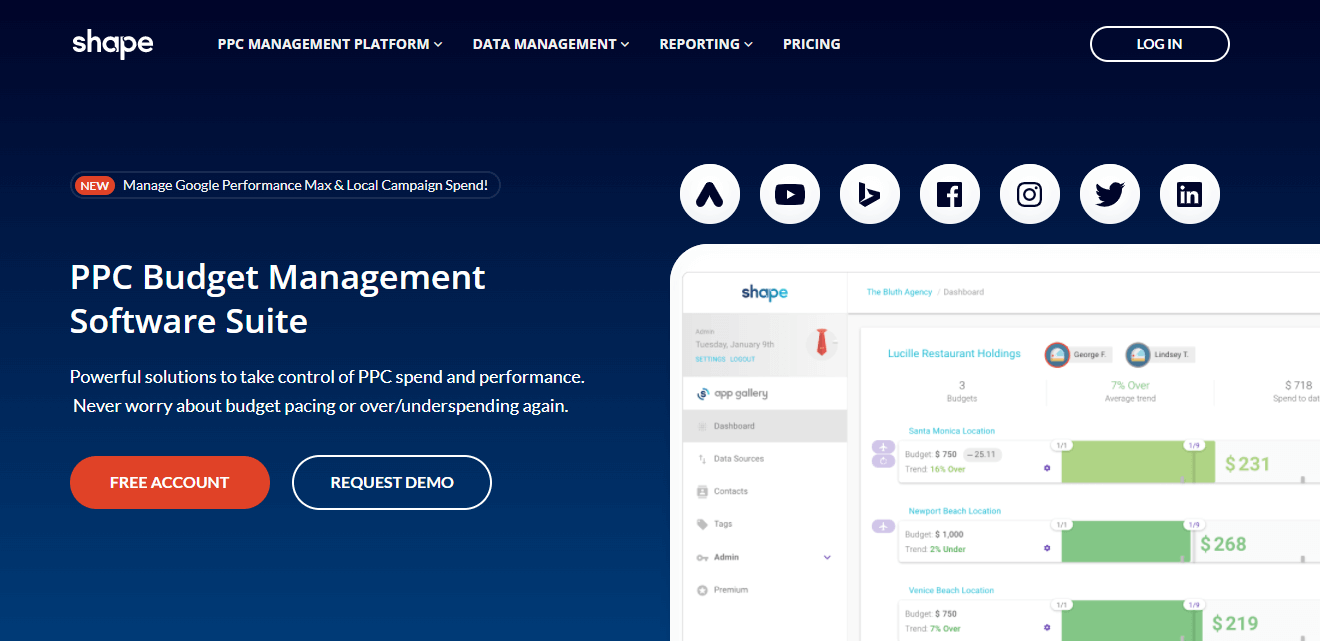Open Newport Beach Location link
The width and height of the screenshot is (1320, 641).
pyautogui.click(x=955, y=511)
